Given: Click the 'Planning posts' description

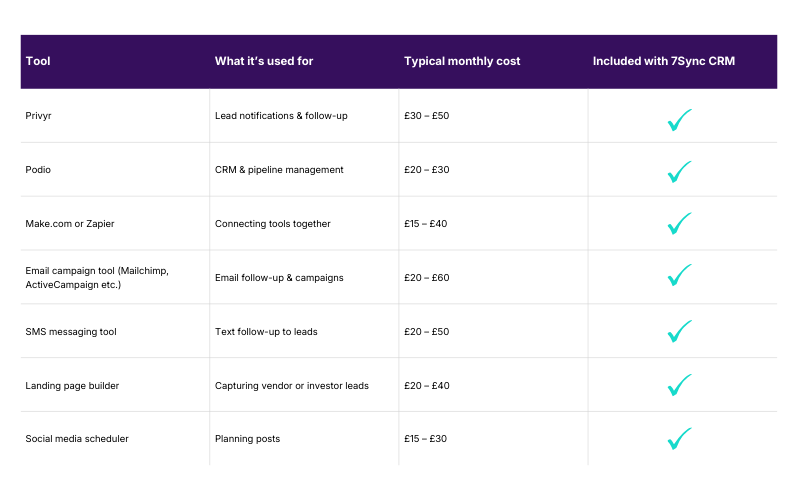Looking at the screenshot, I should [248, 439].
